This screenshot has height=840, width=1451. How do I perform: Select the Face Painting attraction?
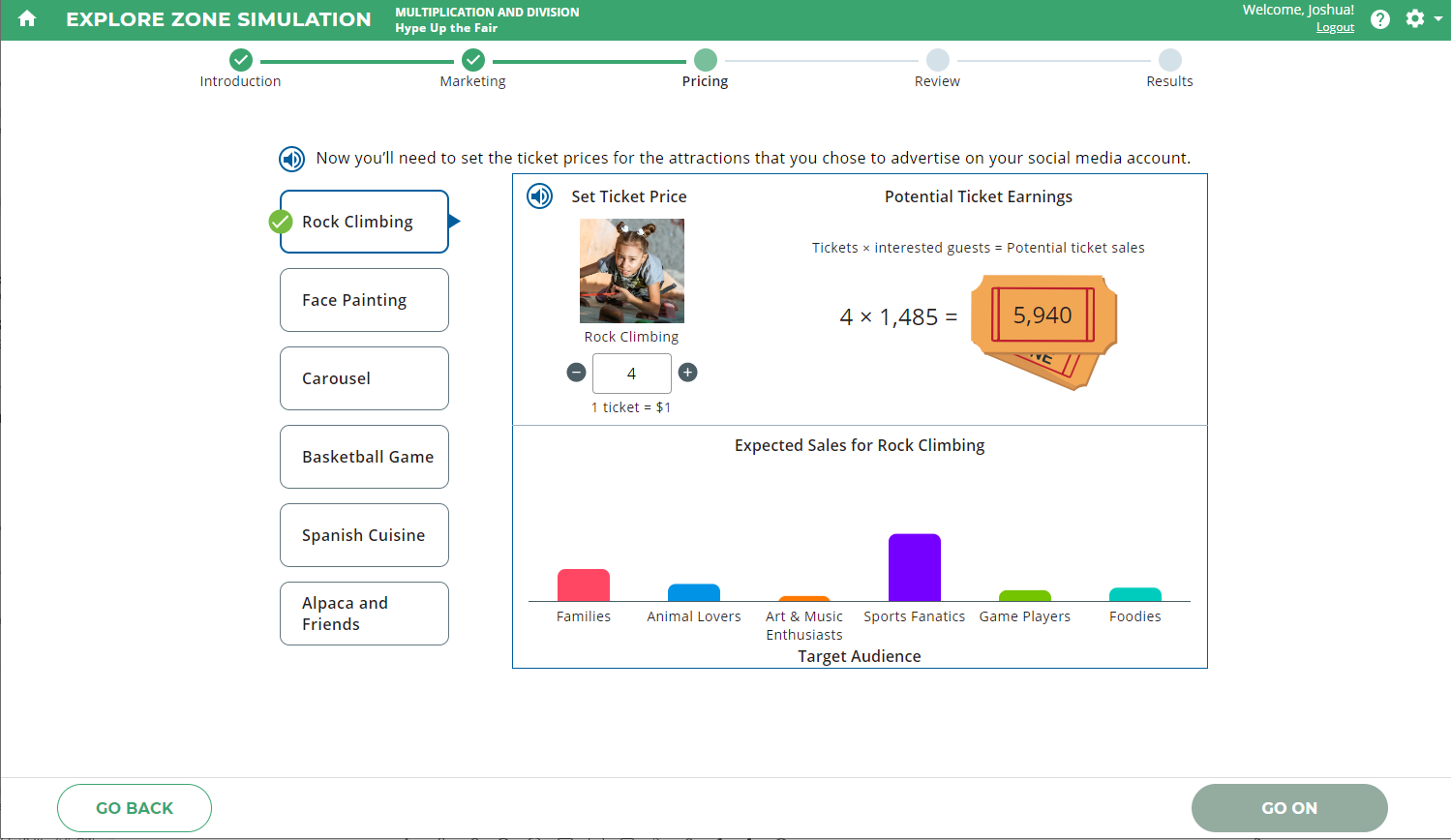pos(364,300)
